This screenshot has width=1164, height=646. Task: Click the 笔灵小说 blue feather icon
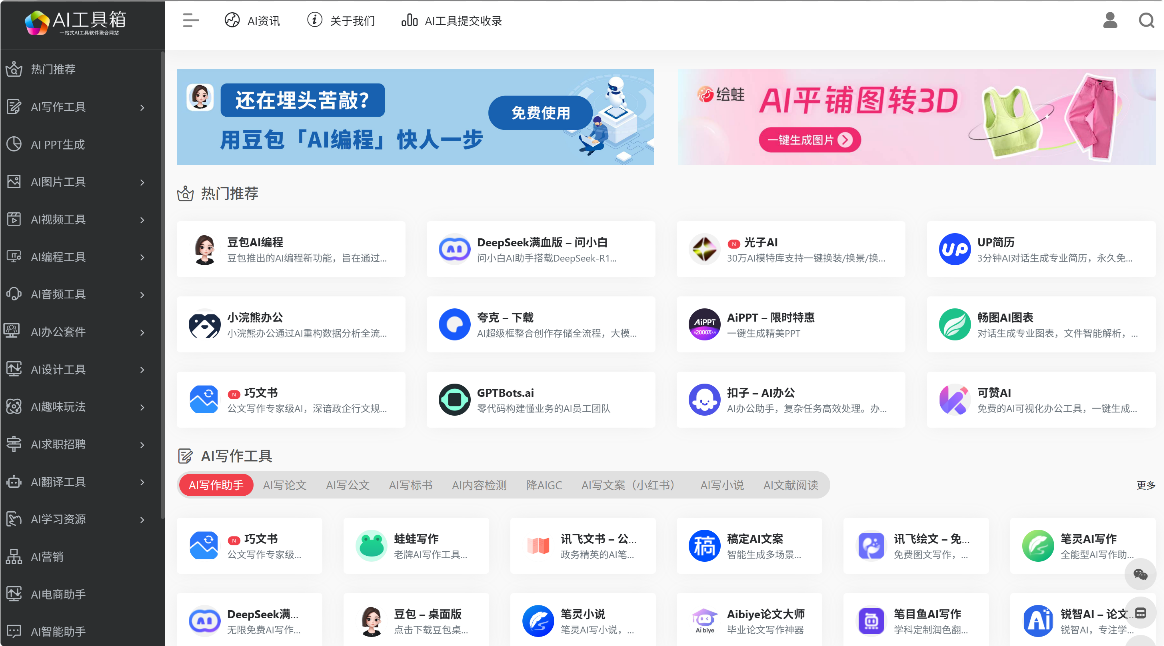pos(537,621)
